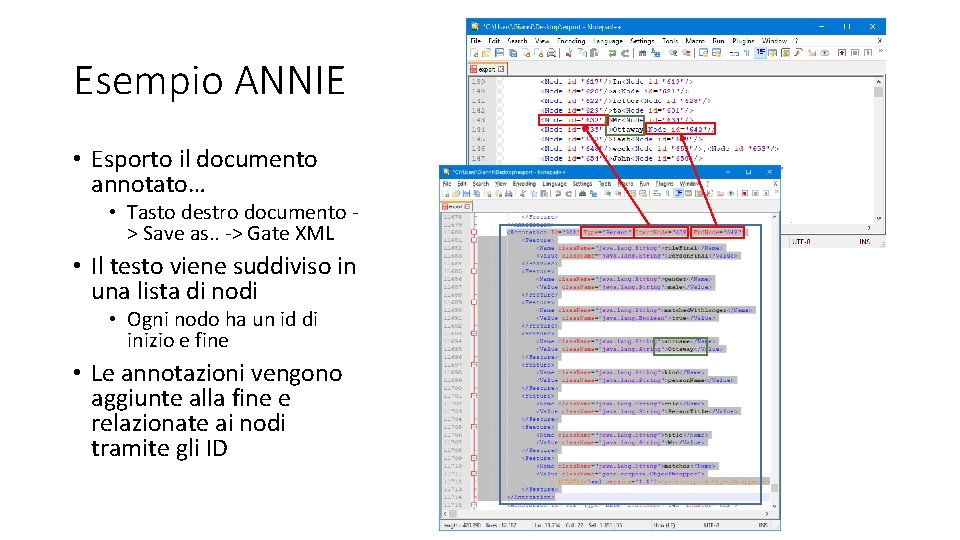Collapse Feature fold marker at line 11693
This screenshot has height=540, width=960.
(474, 333)
